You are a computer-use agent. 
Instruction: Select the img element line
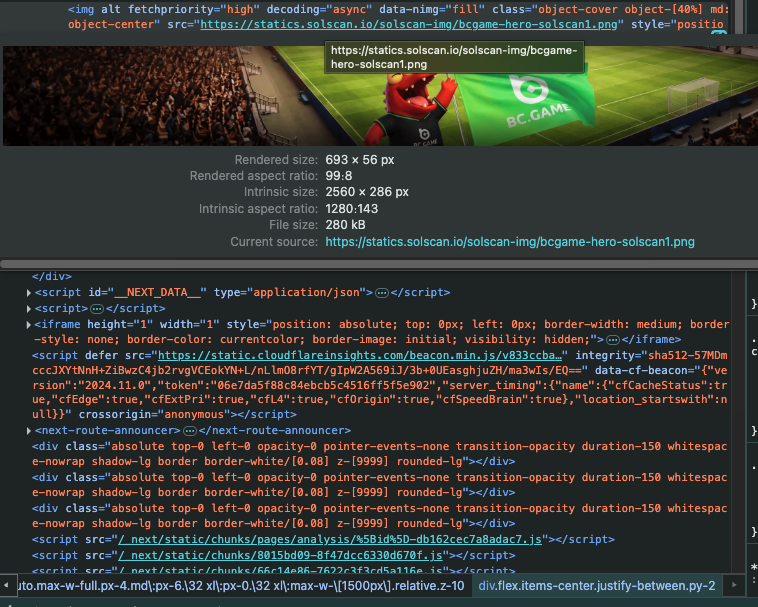pos(398,17)
